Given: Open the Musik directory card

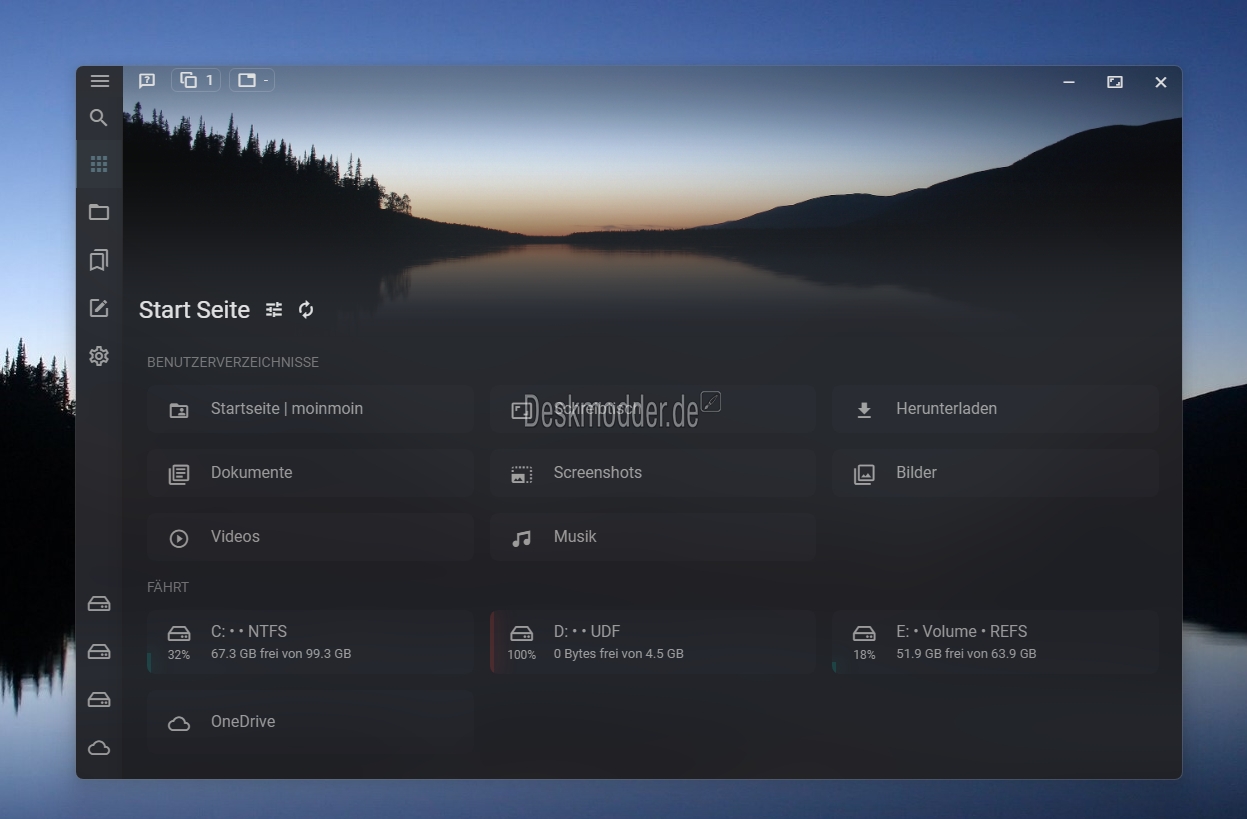Looking at the screenshot, I should [x=653, y=537].
